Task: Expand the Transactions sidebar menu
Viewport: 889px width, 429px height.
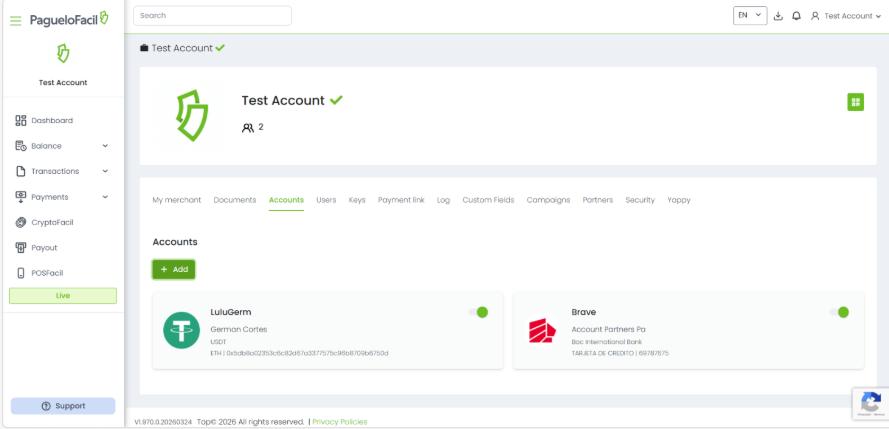Action: 62,171
